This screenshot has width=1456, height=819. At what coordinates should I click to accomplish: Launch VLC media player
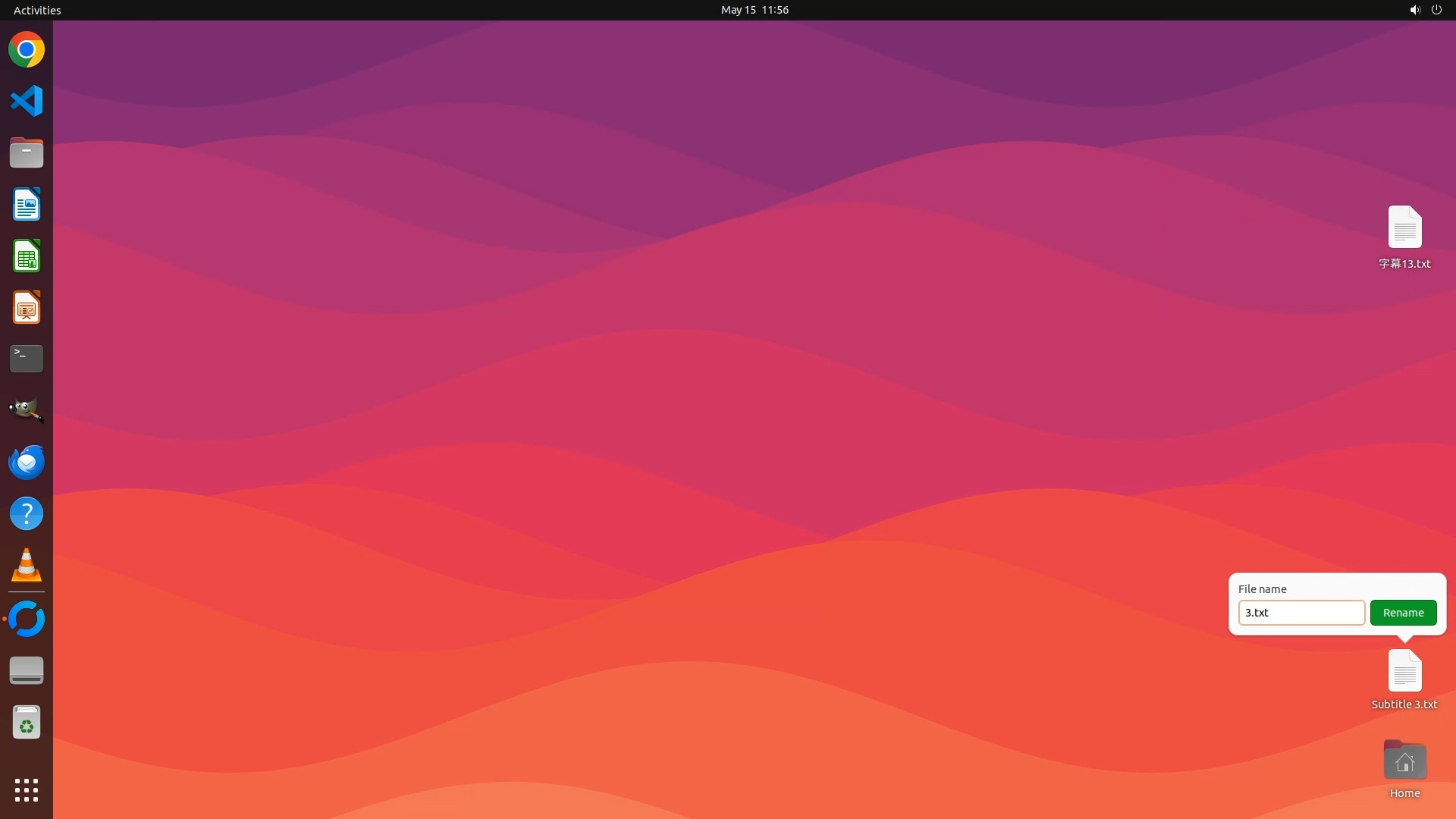27,565
